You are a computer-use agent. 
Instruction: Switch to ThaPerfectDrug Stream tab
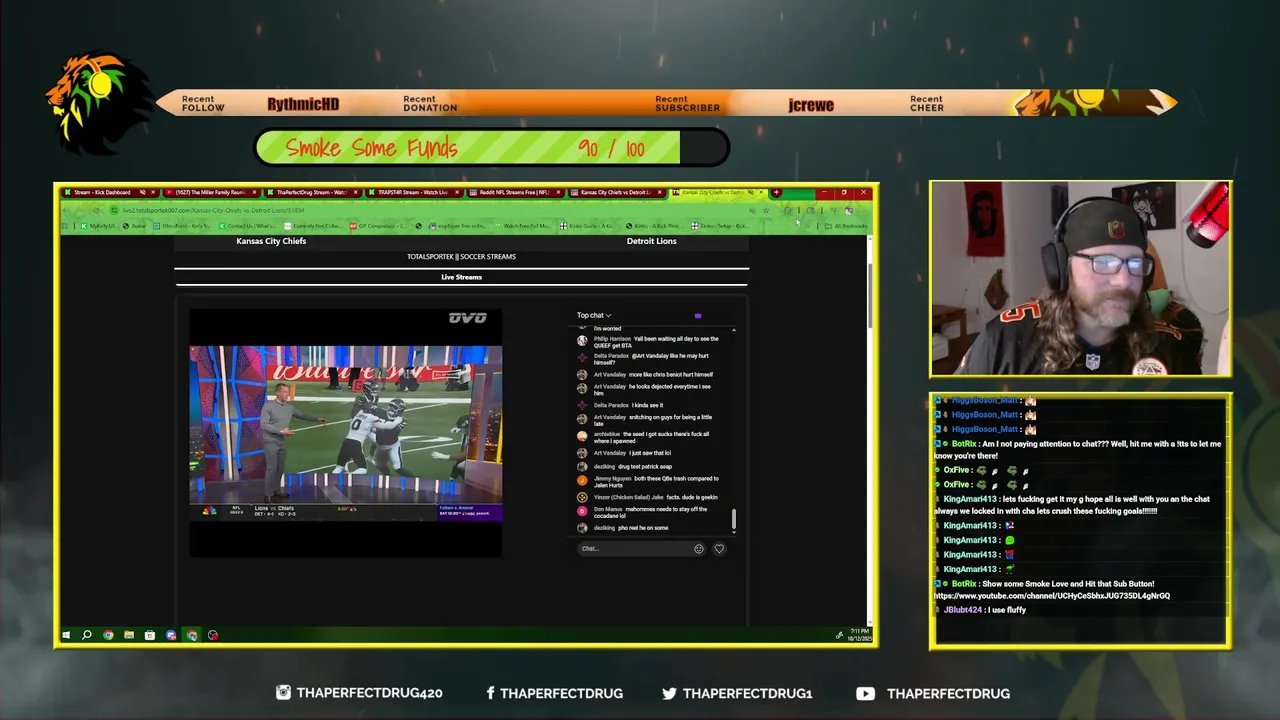[312, 192]
